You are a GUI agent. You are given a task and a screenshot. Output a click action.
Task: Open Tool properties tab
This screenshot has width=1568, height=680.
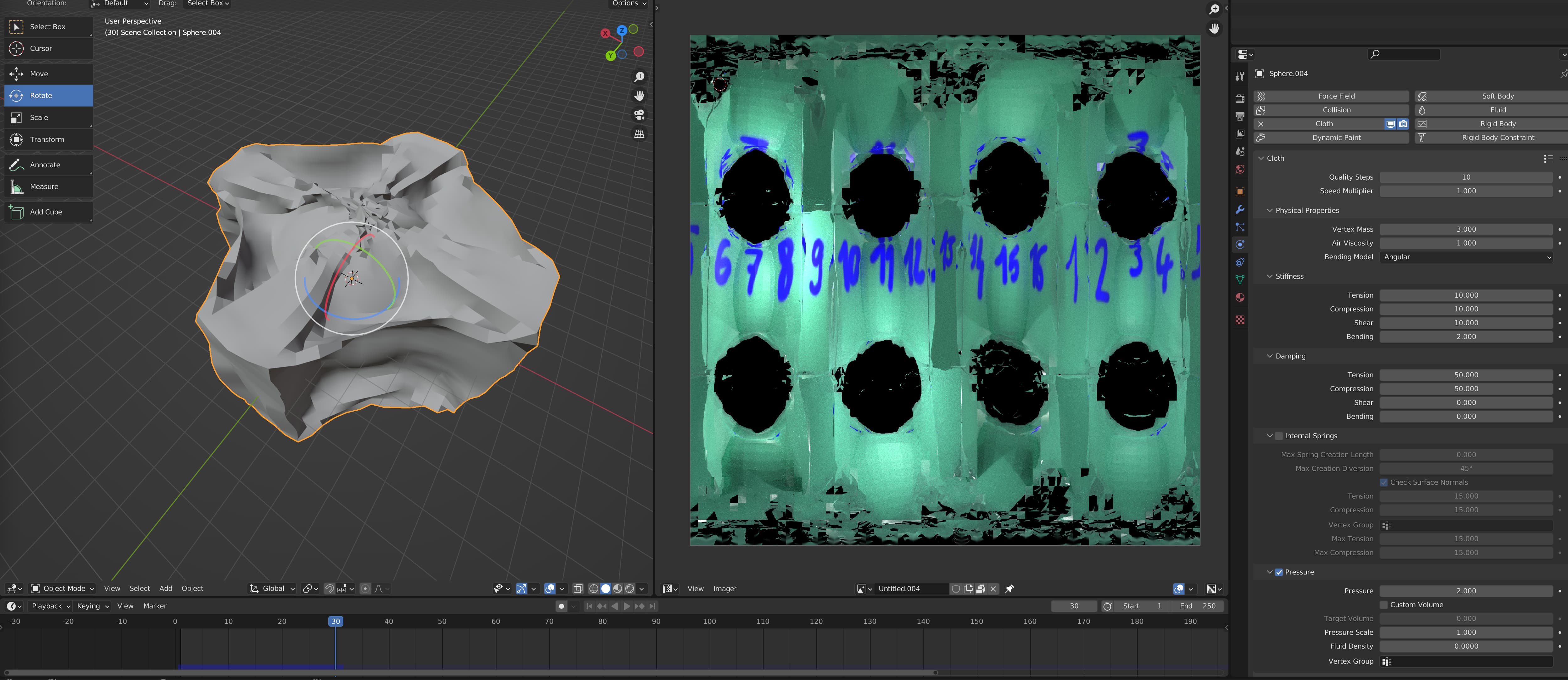1240,76
